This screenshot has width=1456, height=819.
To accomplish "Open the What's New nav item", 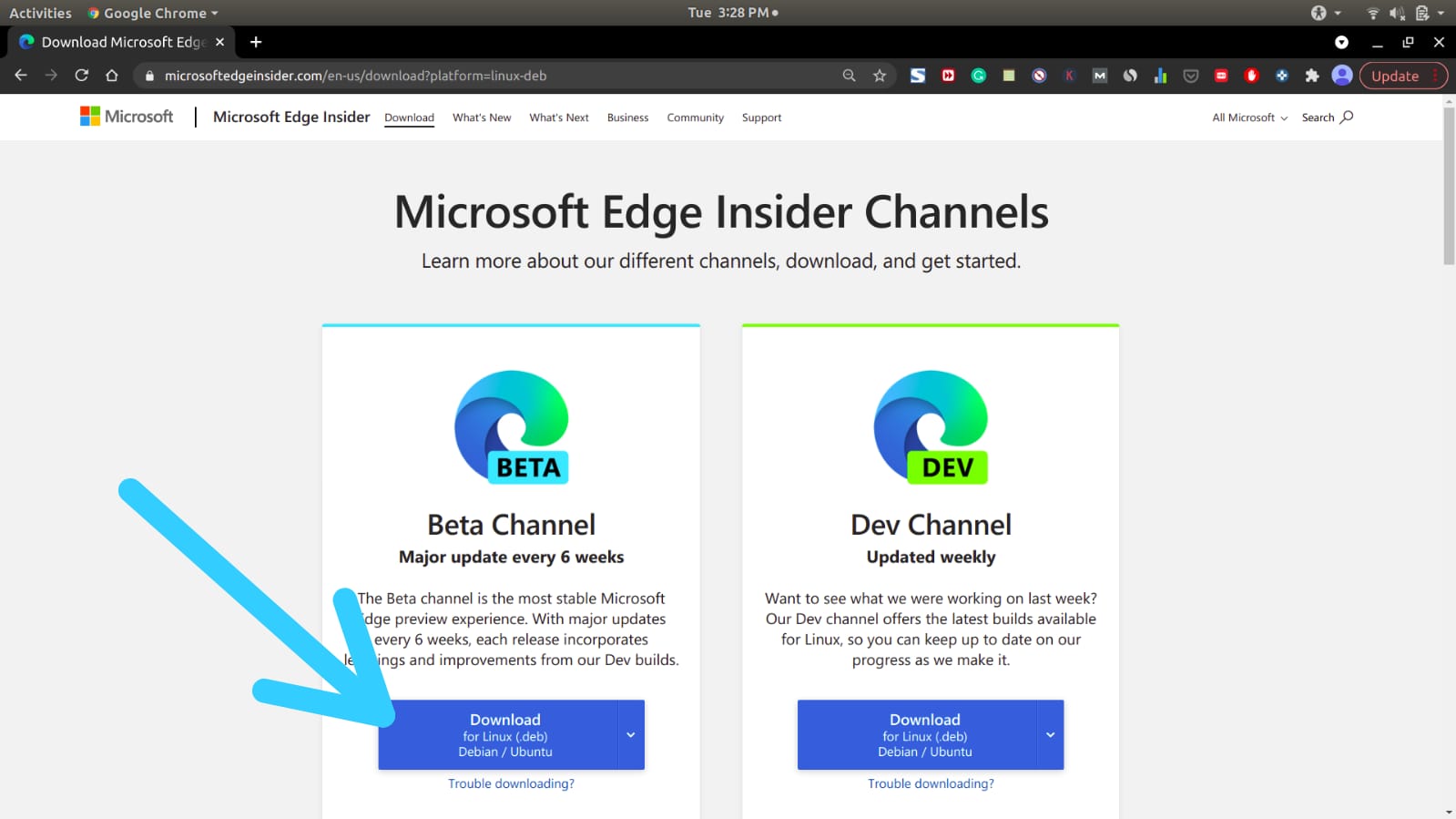I will 482,118.
